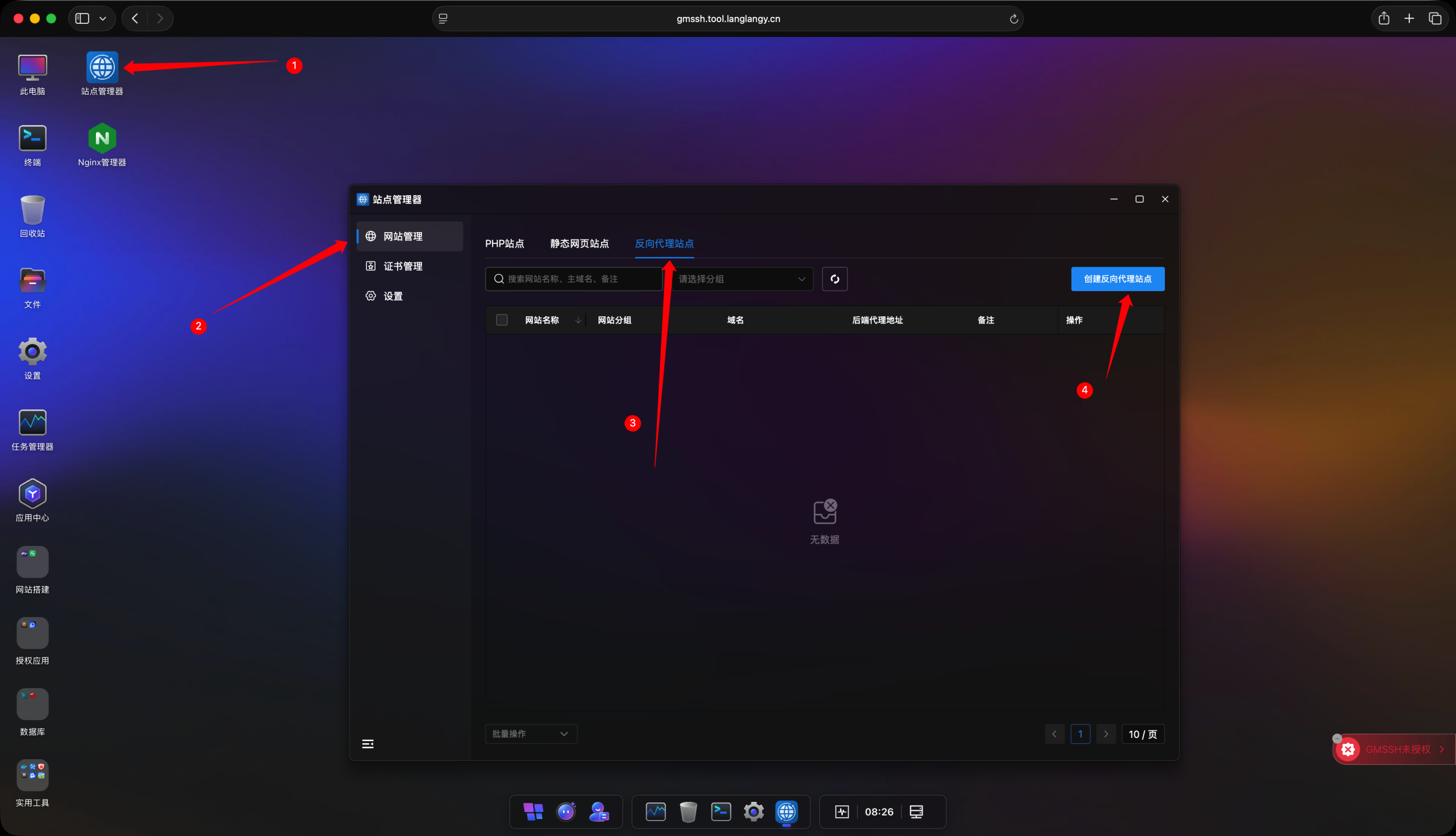Open the 终端 desktop icon
This screenshot has width=1456, height=836.
pyautogui.click(x=32, y=144)
